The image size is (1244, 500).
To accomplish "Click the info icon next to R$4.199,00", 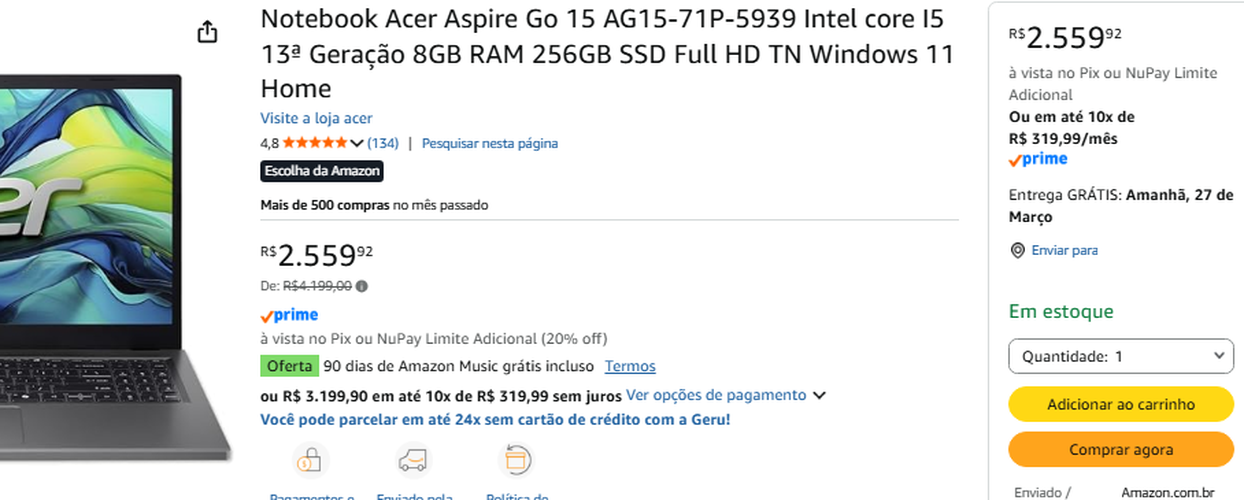I will 362,286.
